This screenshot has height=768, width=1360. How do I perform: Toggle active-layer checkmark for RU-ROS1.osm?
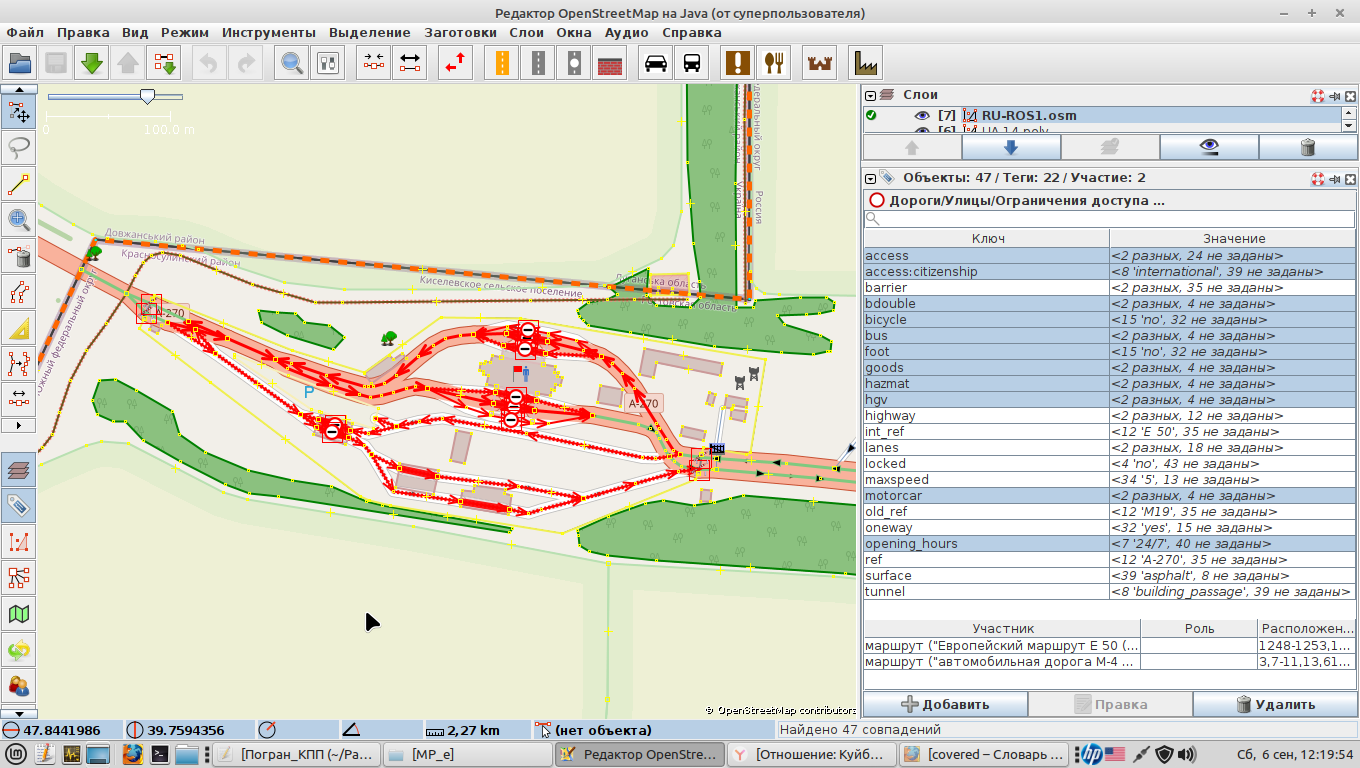pos(871,115)
